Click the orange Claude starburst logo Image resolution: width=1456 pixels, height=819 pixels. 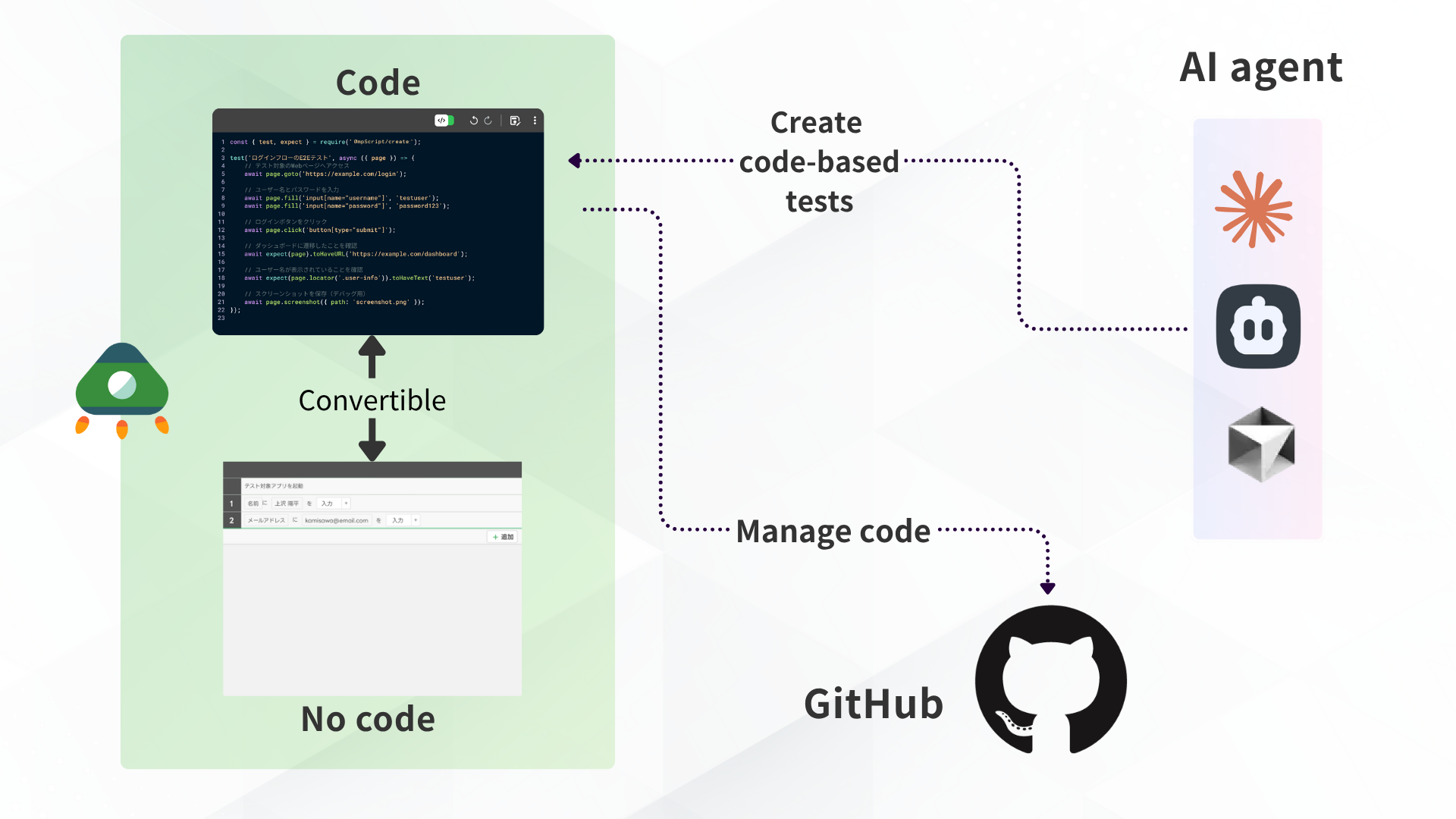[x=1254, y=209]
